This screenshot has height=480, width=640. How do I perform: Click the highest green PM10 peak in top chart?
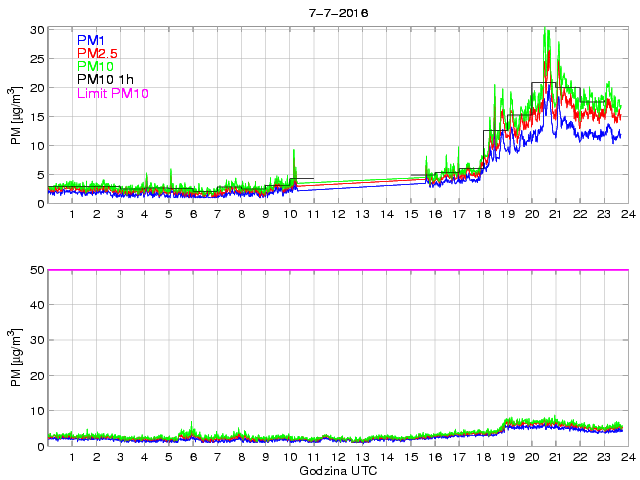coord(545,31)
